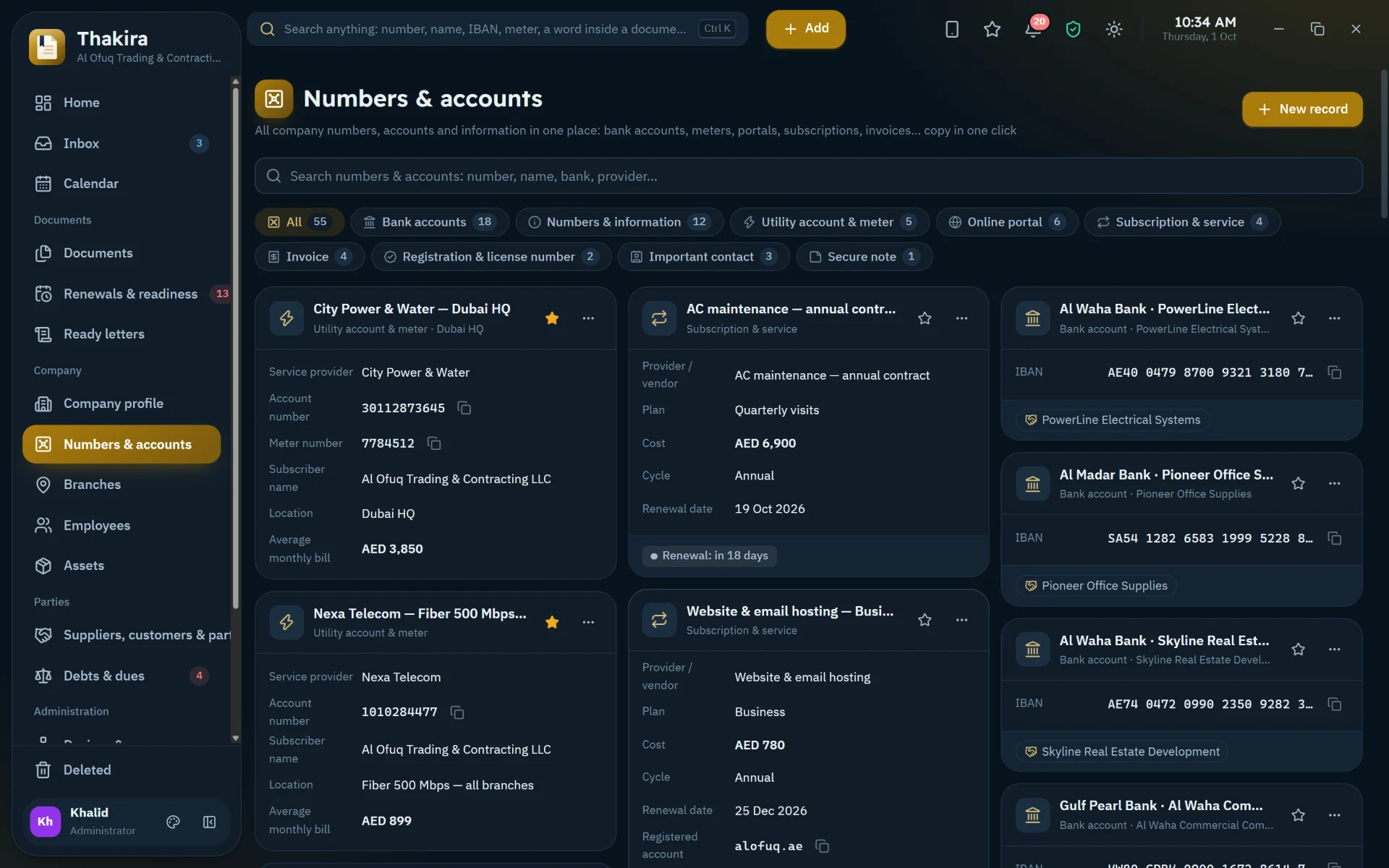The height and width of the screenshot is (868, 1389).
Task: Toggle the light/dark theme sun icon
Action: (1114, 29)
